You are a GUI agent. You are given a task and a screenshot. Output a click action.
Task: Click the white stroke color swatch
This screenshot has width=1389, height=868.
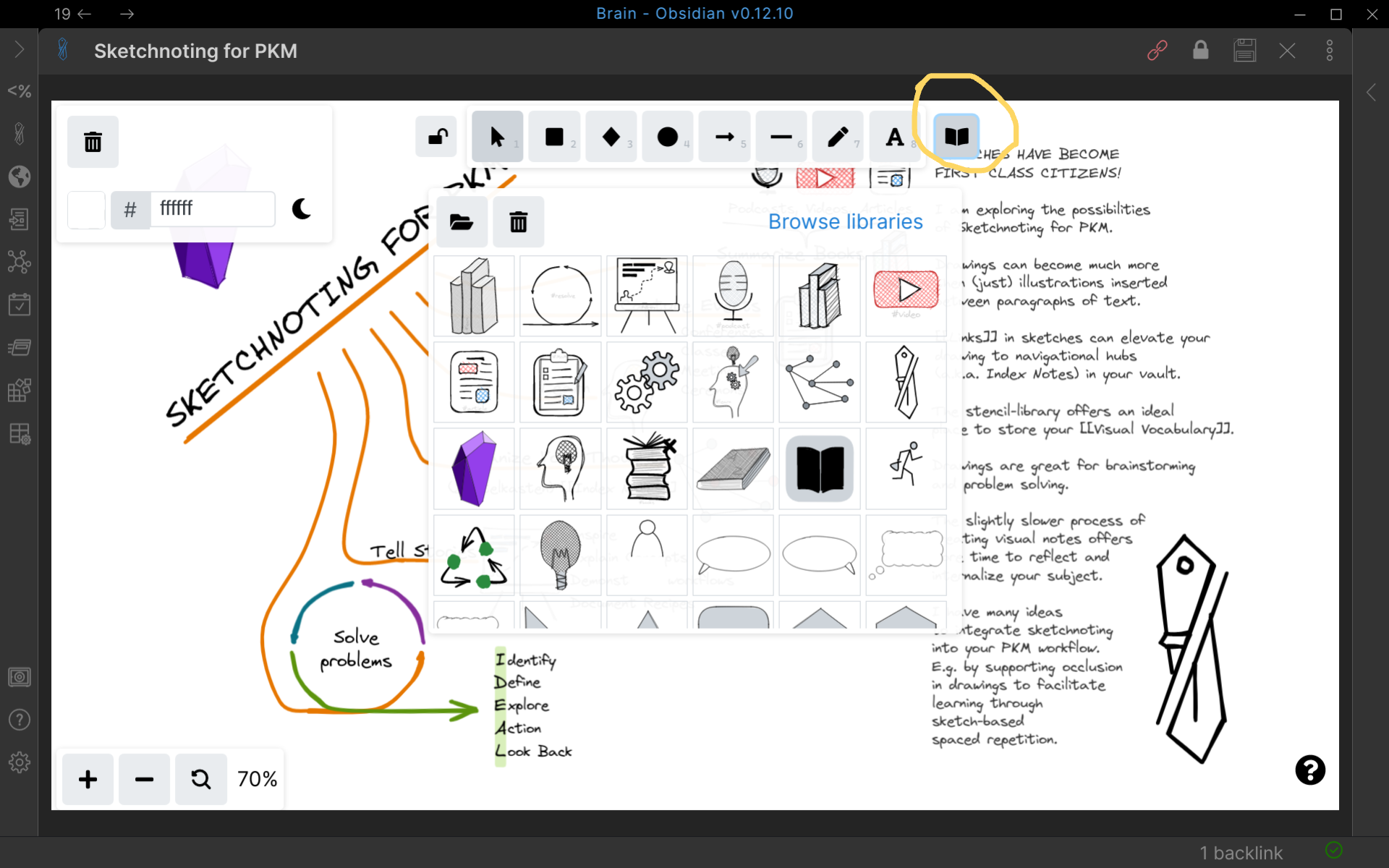[86, 210]
